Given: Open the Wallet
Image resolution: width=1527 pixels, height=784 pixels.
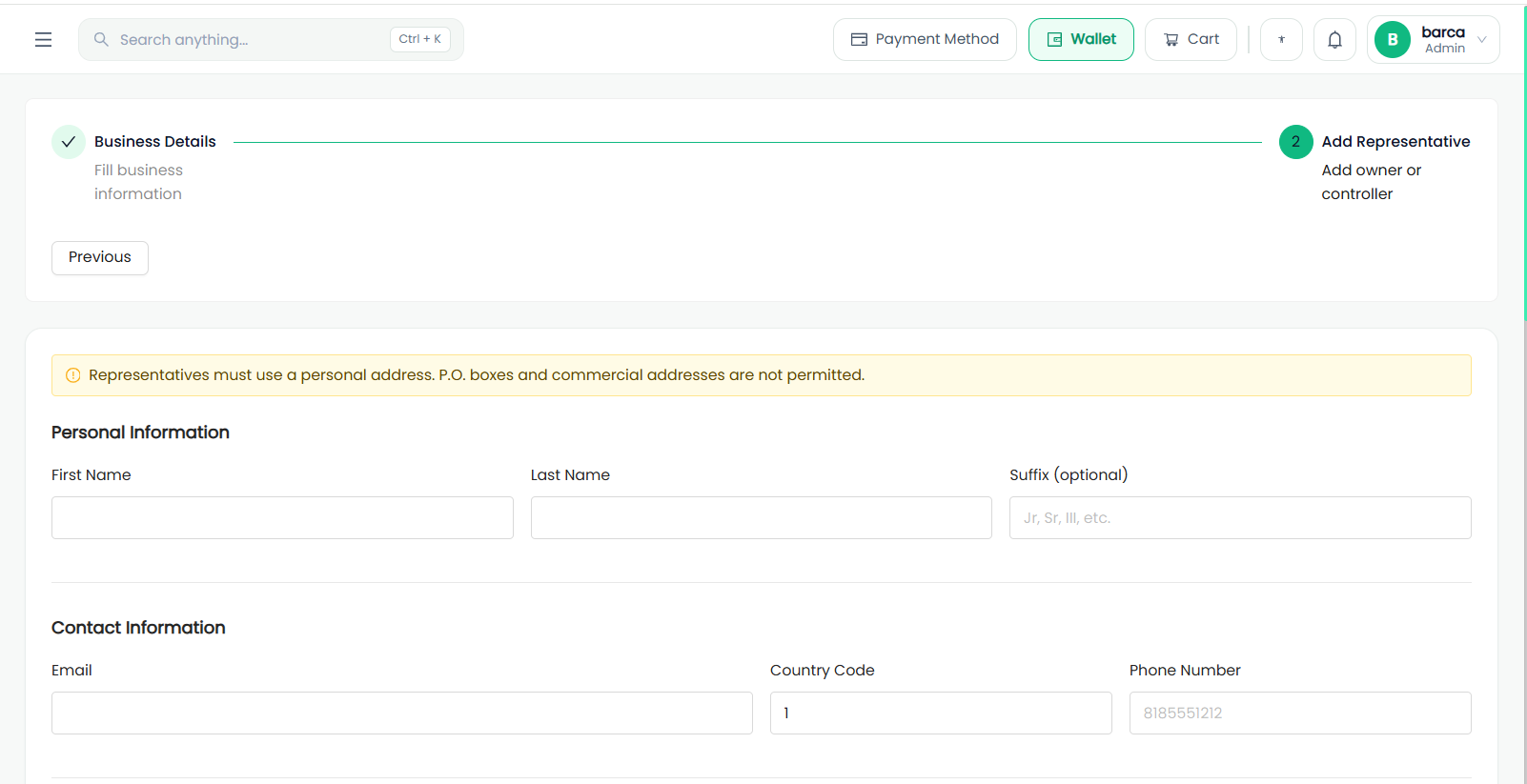Looking at the screenshot, I should (x=1081, y=40).
